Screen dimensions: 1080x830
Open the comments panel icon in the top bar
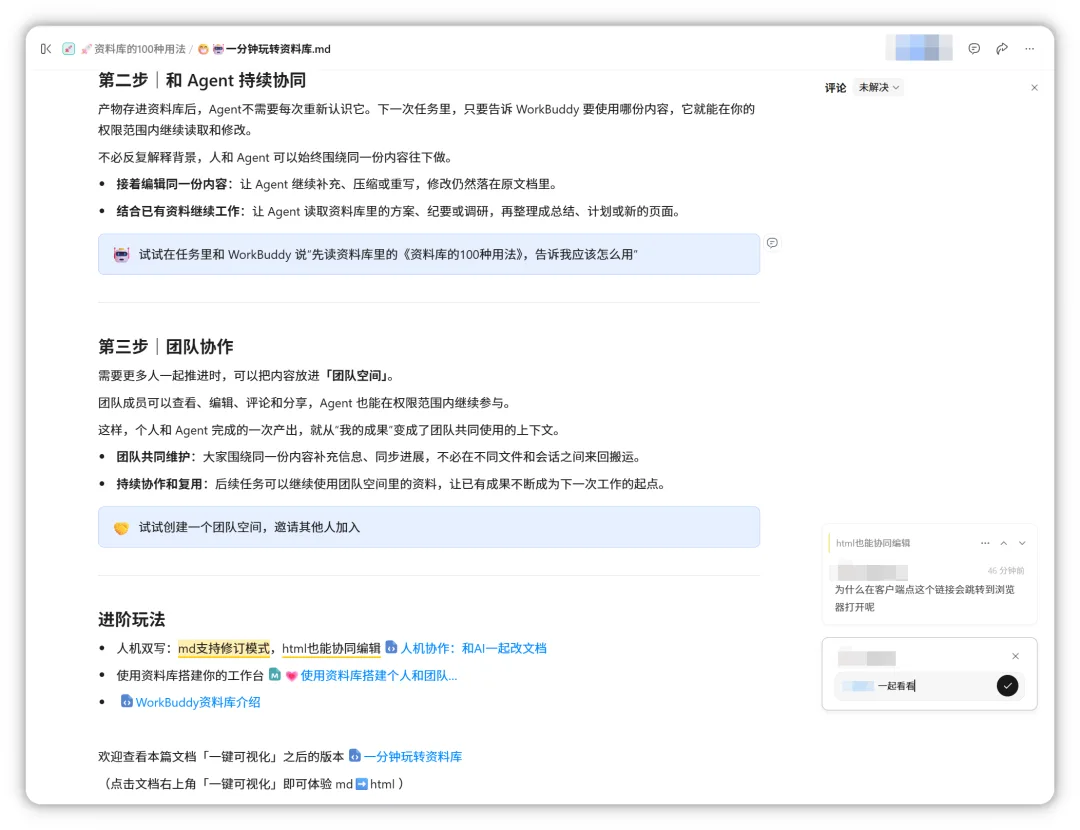974,48
